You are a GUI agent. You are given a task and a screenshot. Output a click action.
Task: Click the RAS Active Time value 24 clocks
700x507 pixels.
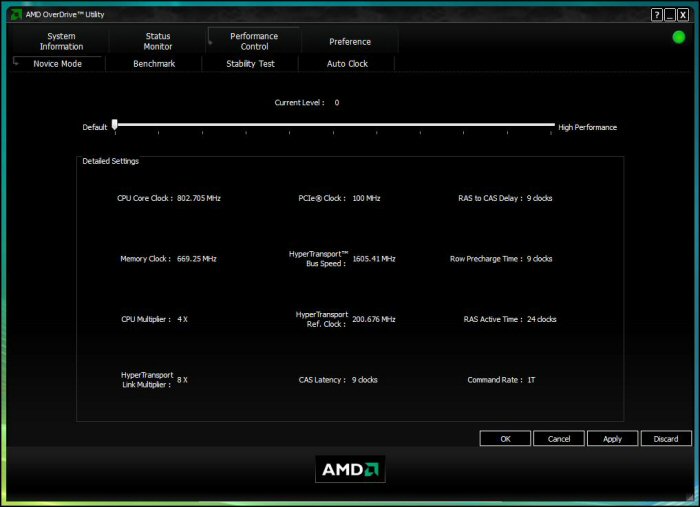coord(542,320)
